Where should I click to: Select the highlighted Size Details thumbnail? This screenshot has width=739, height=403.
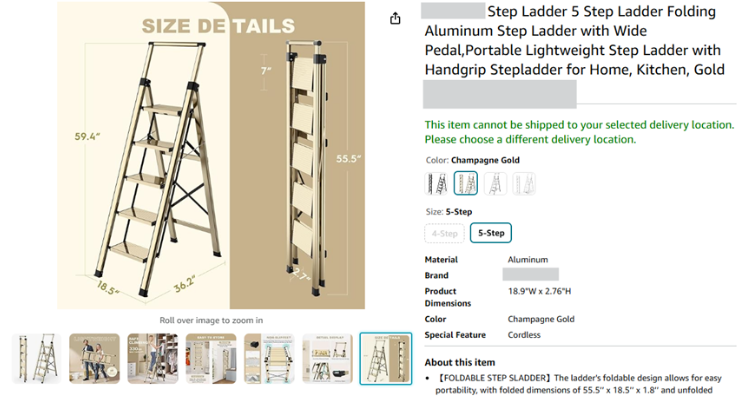click(385, 358)
